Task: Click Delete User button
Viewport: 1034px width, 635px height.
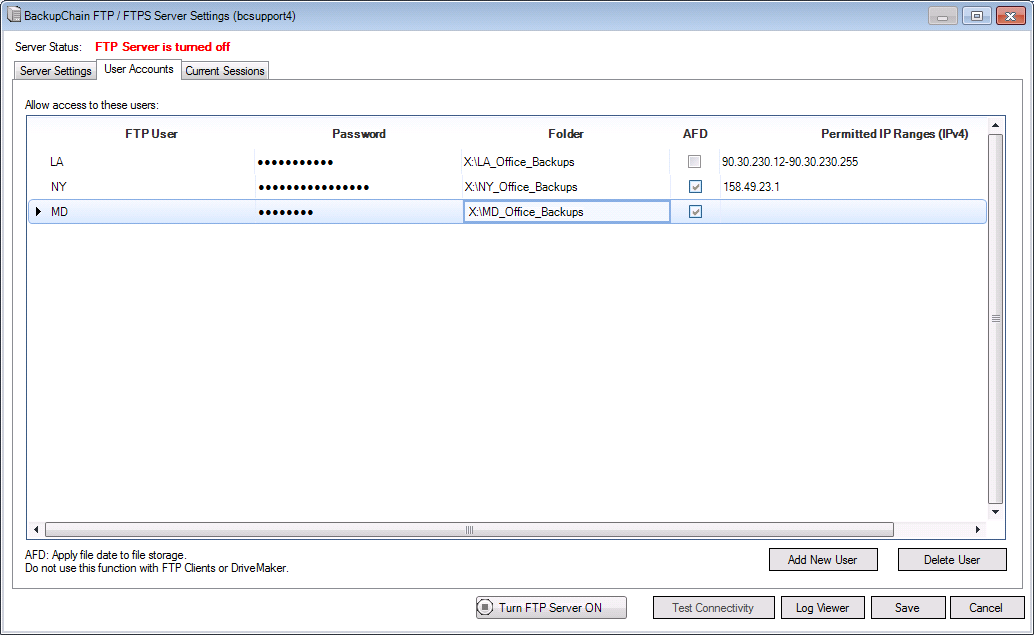Action: 952,560
